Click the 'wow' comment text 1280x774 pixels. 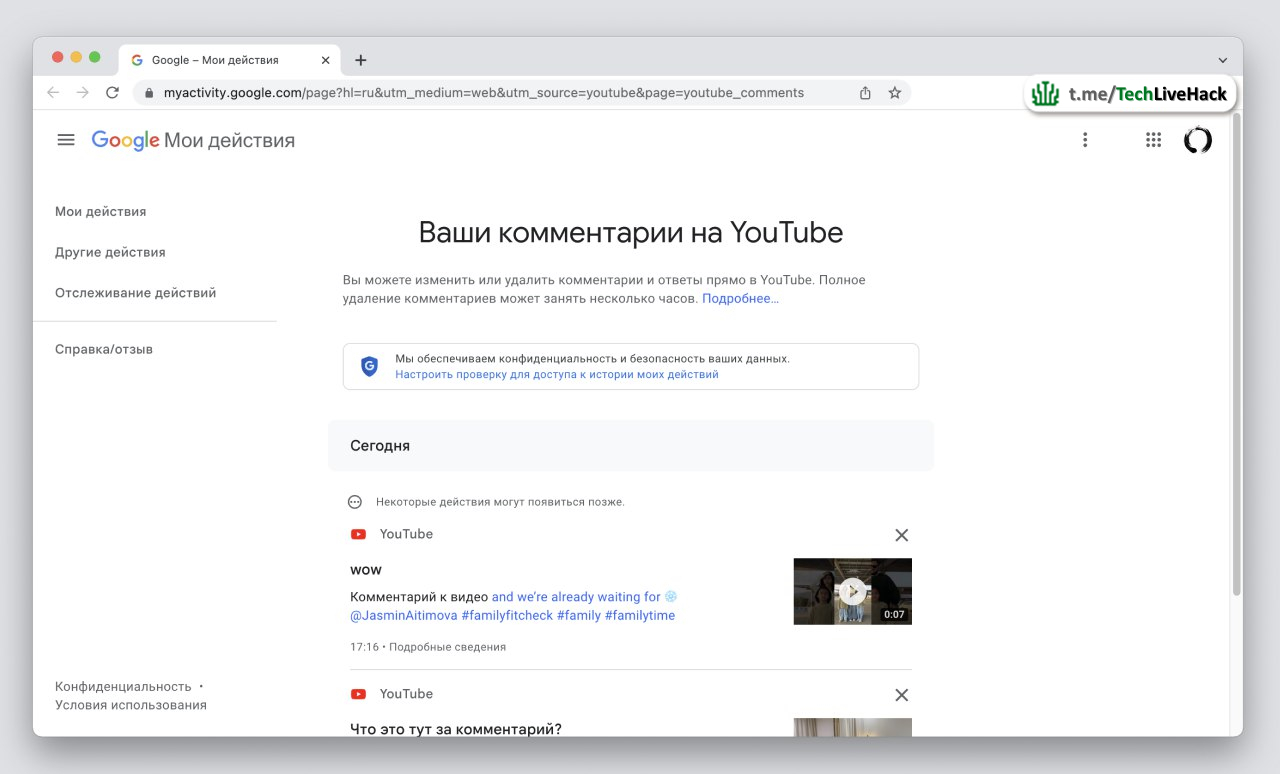tap(366, 570)
